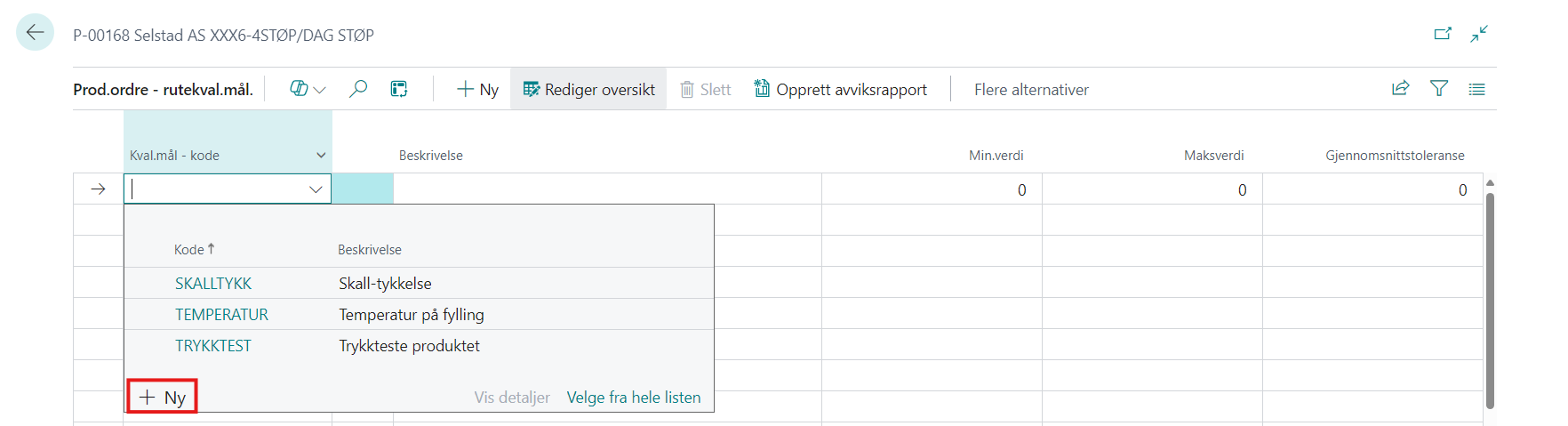Open the filter pane icon
The width and height of the screenshot is (1568, 426).
1438,88
